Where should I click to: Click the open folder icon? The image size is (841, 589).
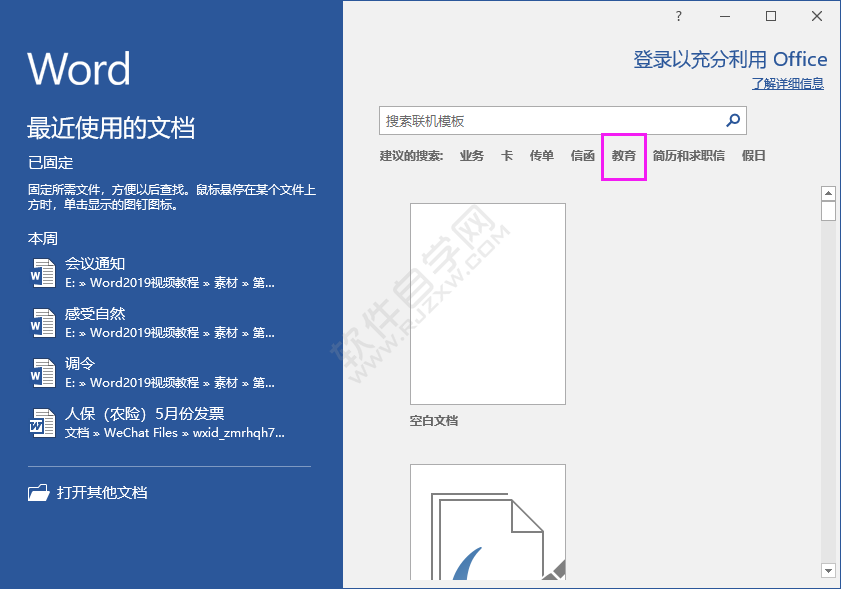[39, 492]
